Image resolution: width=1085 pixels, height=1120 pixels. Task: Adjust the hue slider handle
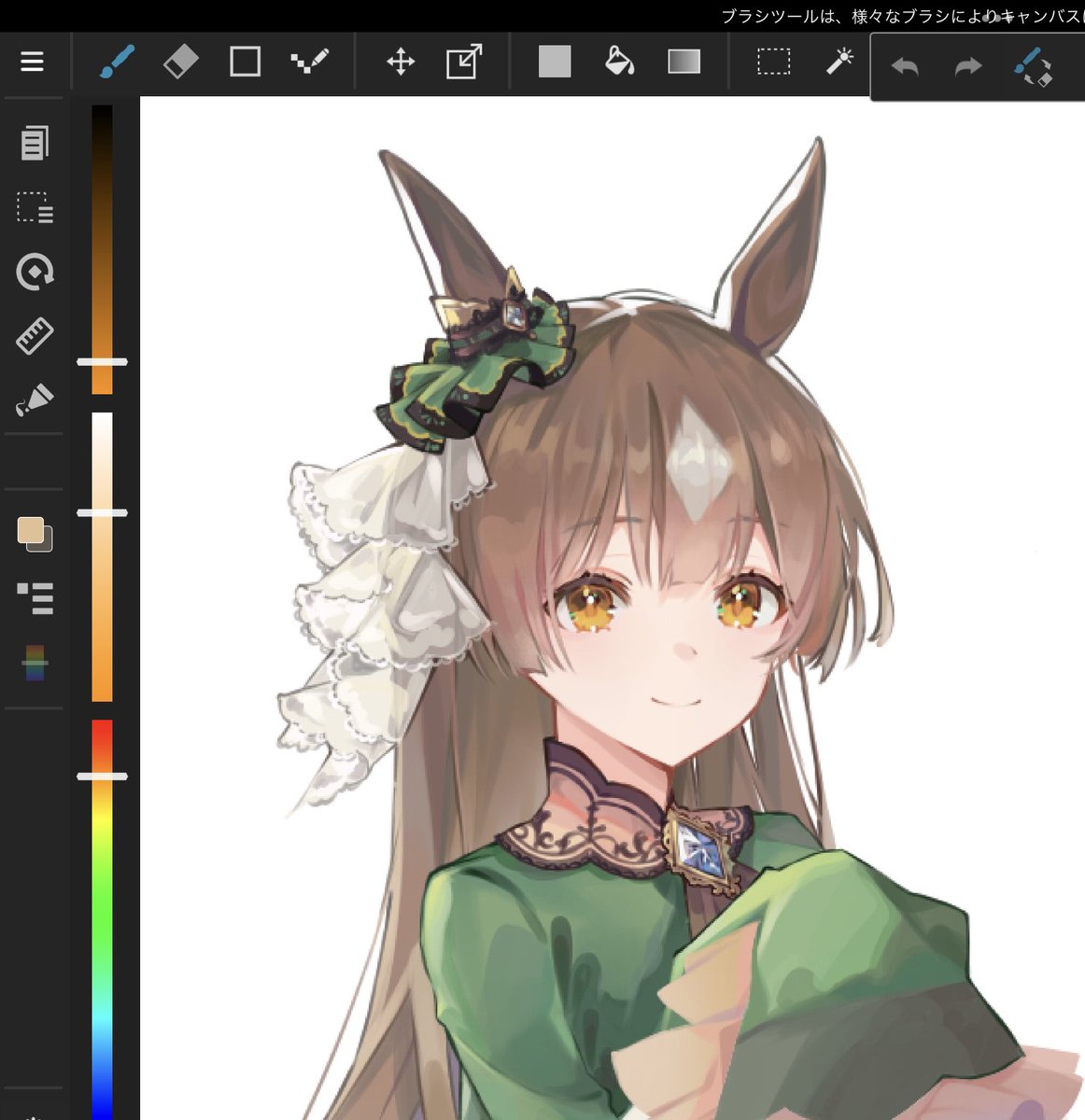102,777
